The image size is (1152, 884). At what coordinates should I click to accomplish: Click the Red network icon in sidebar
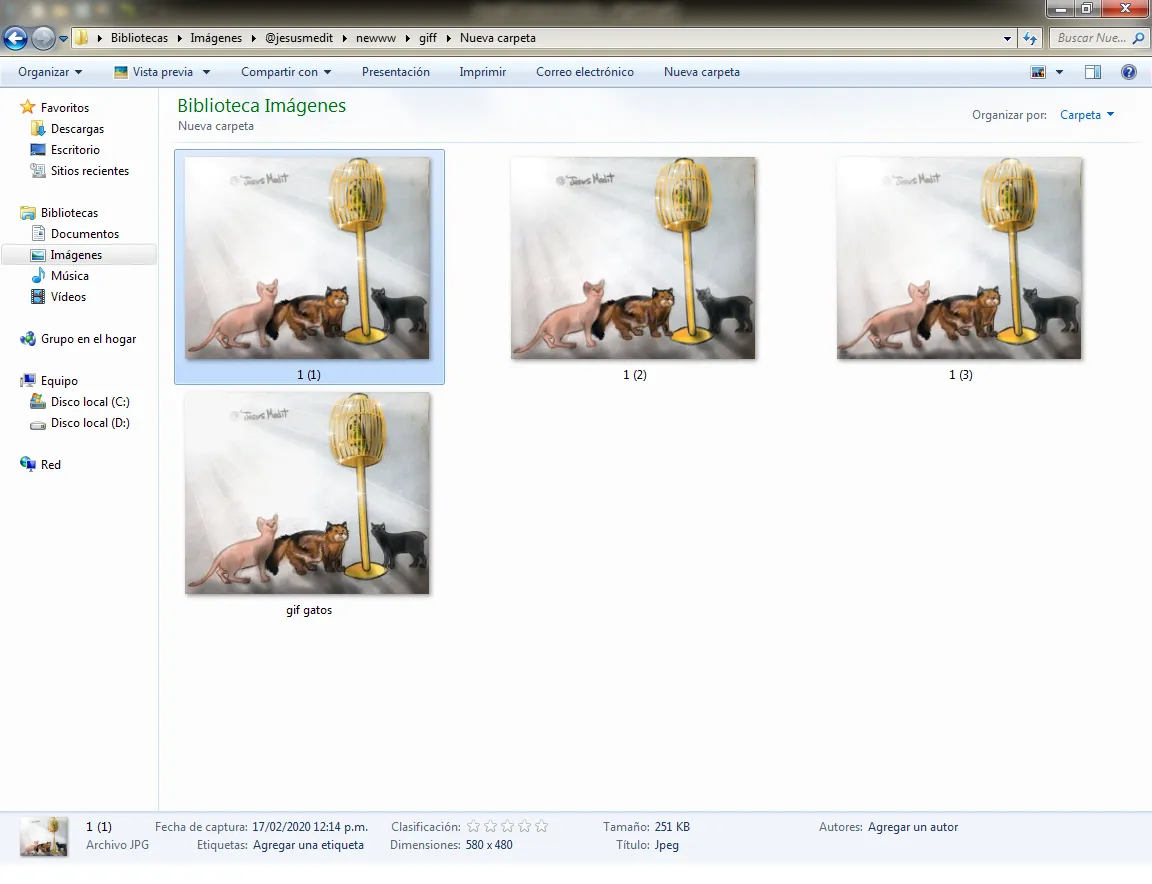click(x=28, y=464)
